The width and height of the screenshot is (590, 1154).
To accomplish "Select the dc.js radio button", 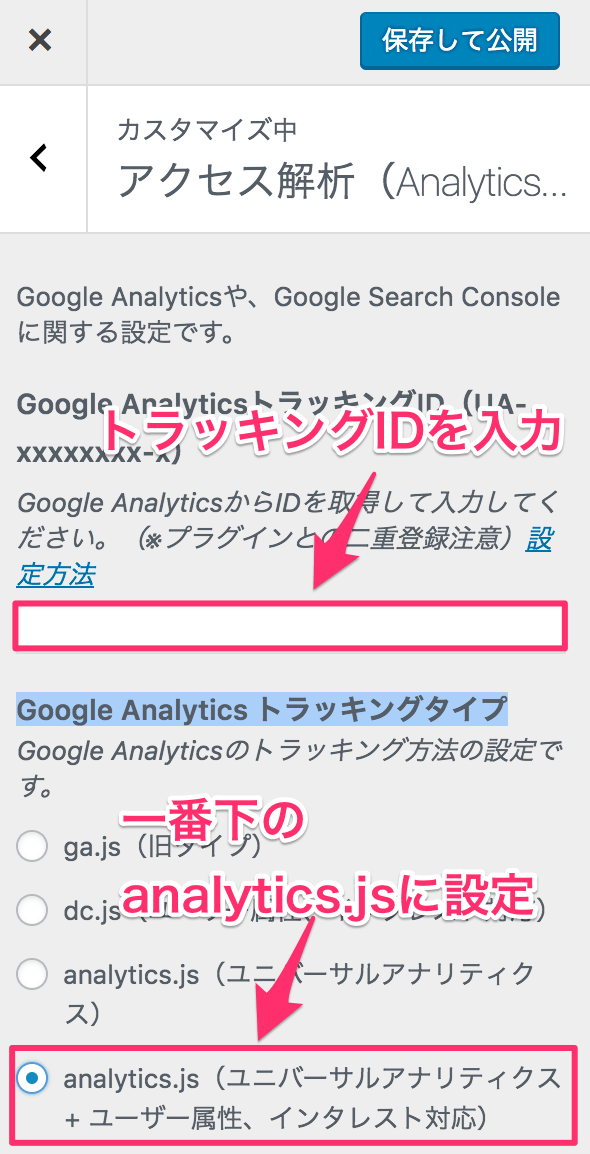I will [x=32, y=911].
